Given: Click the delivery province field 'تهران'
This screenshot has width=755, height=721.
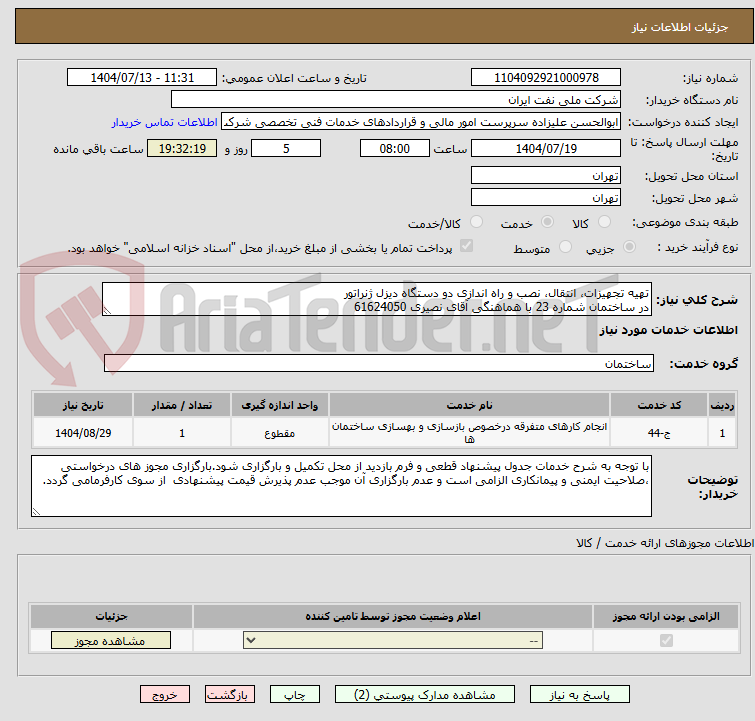Looking at the screenshot, I should click(x=546, y=176).
